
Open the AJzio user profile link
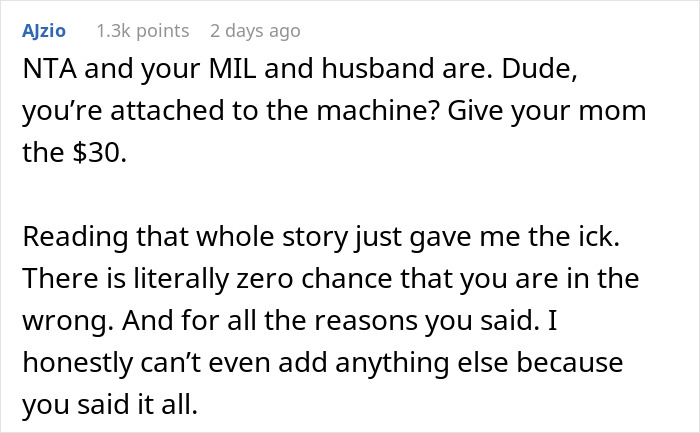point(46,31)
